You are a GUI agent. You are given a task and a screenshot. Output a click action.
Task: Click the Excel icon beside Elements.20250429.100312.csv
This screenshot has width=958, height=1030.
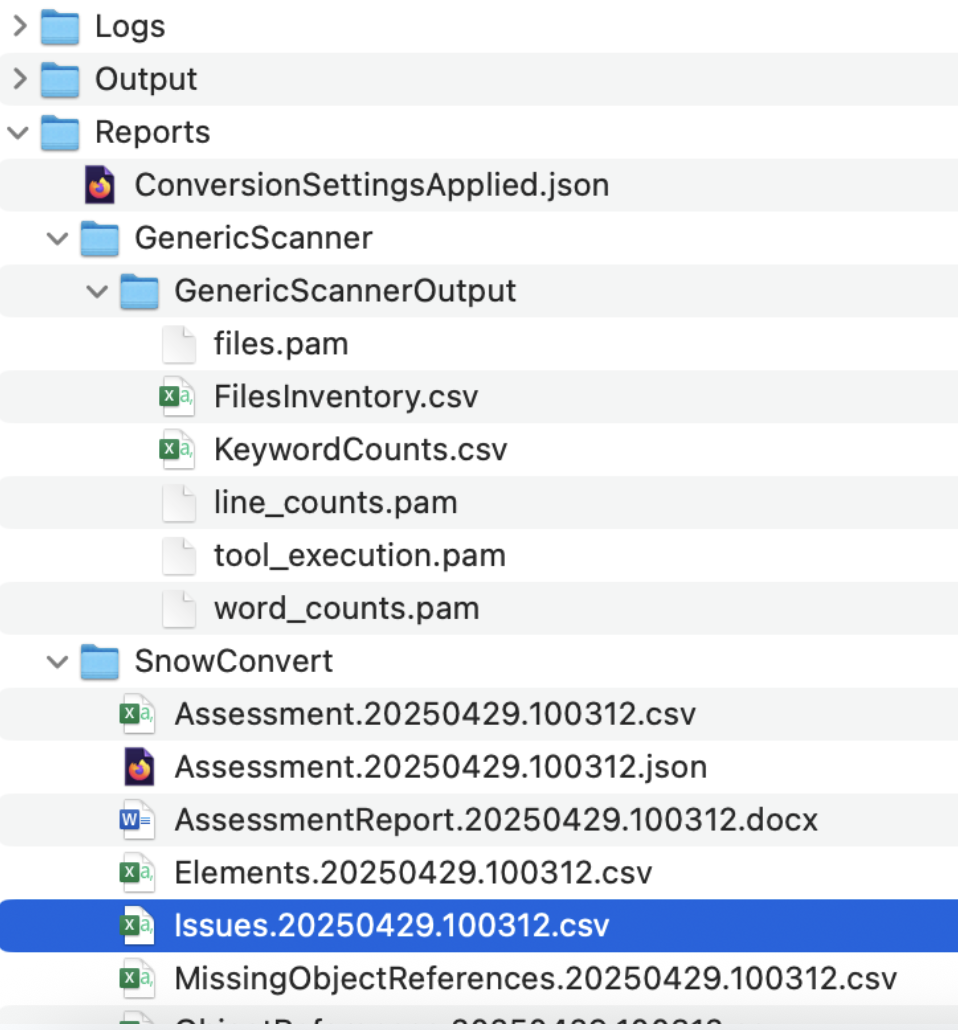coord(137,873)
